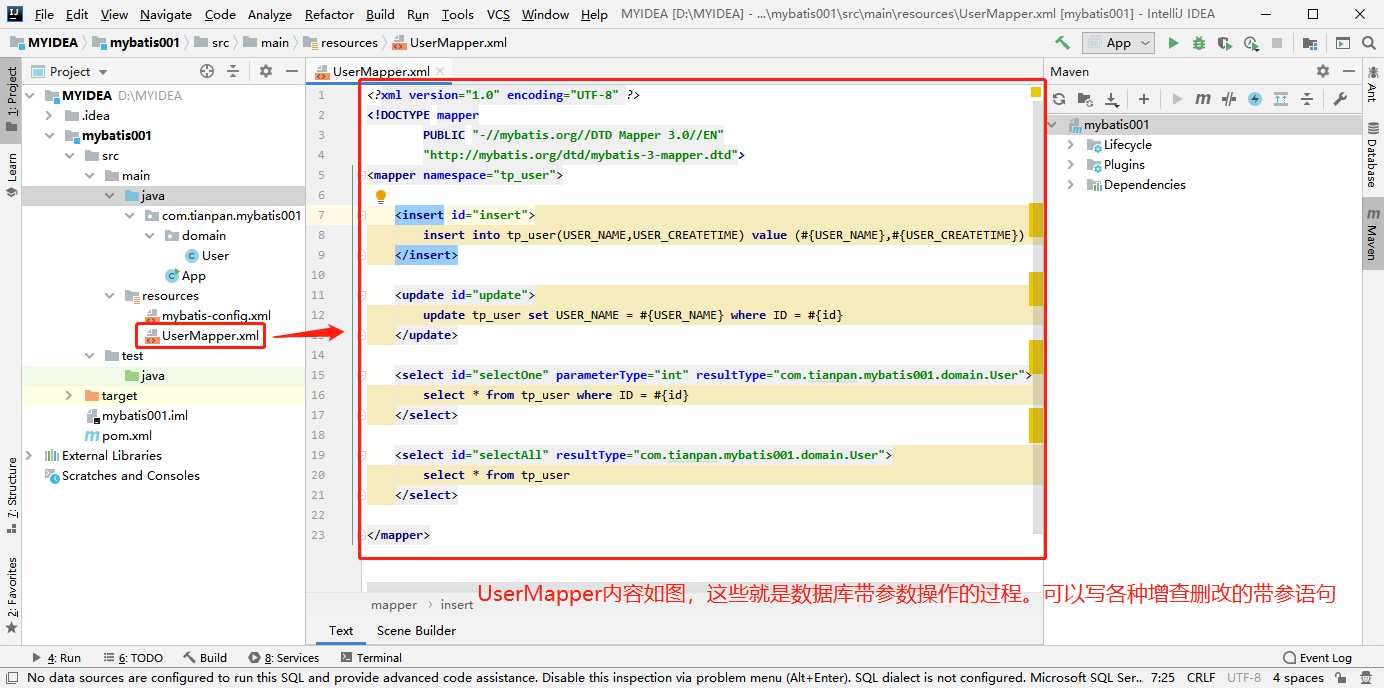The width and height of the screenshot is (1384, 688).
Task: Reimport all Maven projects icon
Action: 1059,99
